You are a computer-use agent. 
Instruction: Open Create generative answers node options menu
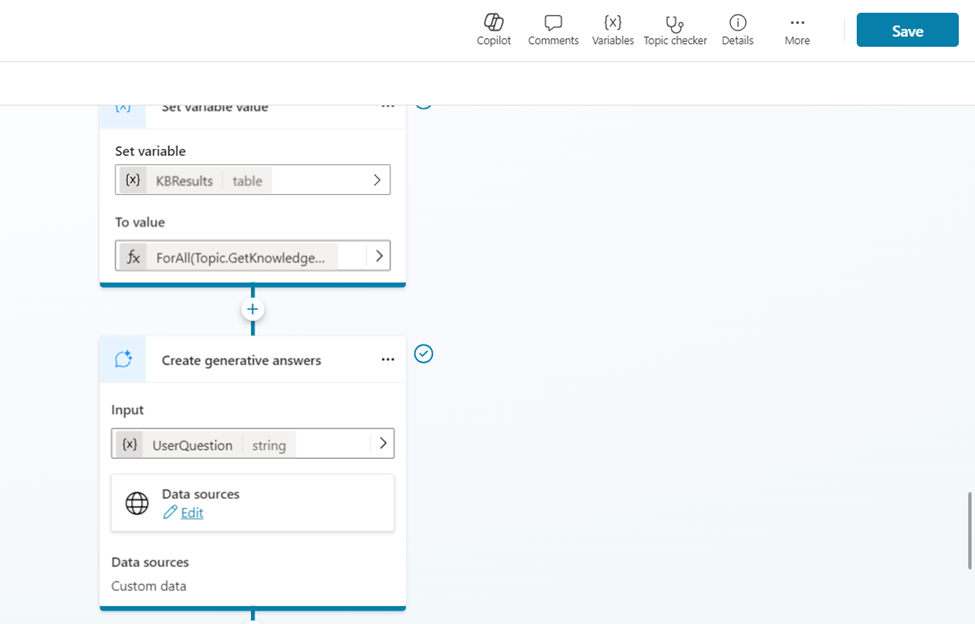click(x=388, y=360)
